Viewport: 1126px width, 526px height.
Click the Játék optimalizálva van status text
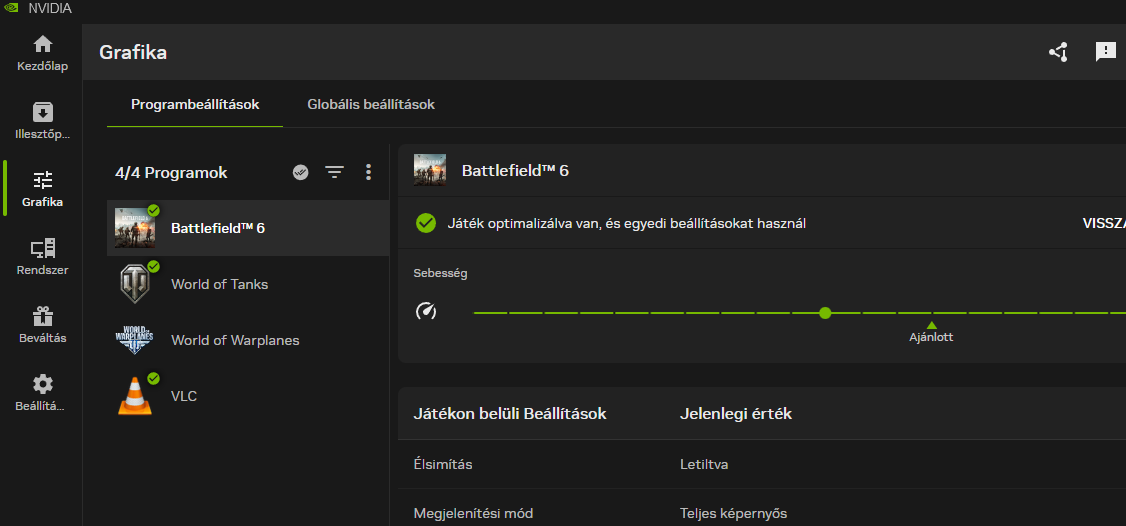click(626, 223)
